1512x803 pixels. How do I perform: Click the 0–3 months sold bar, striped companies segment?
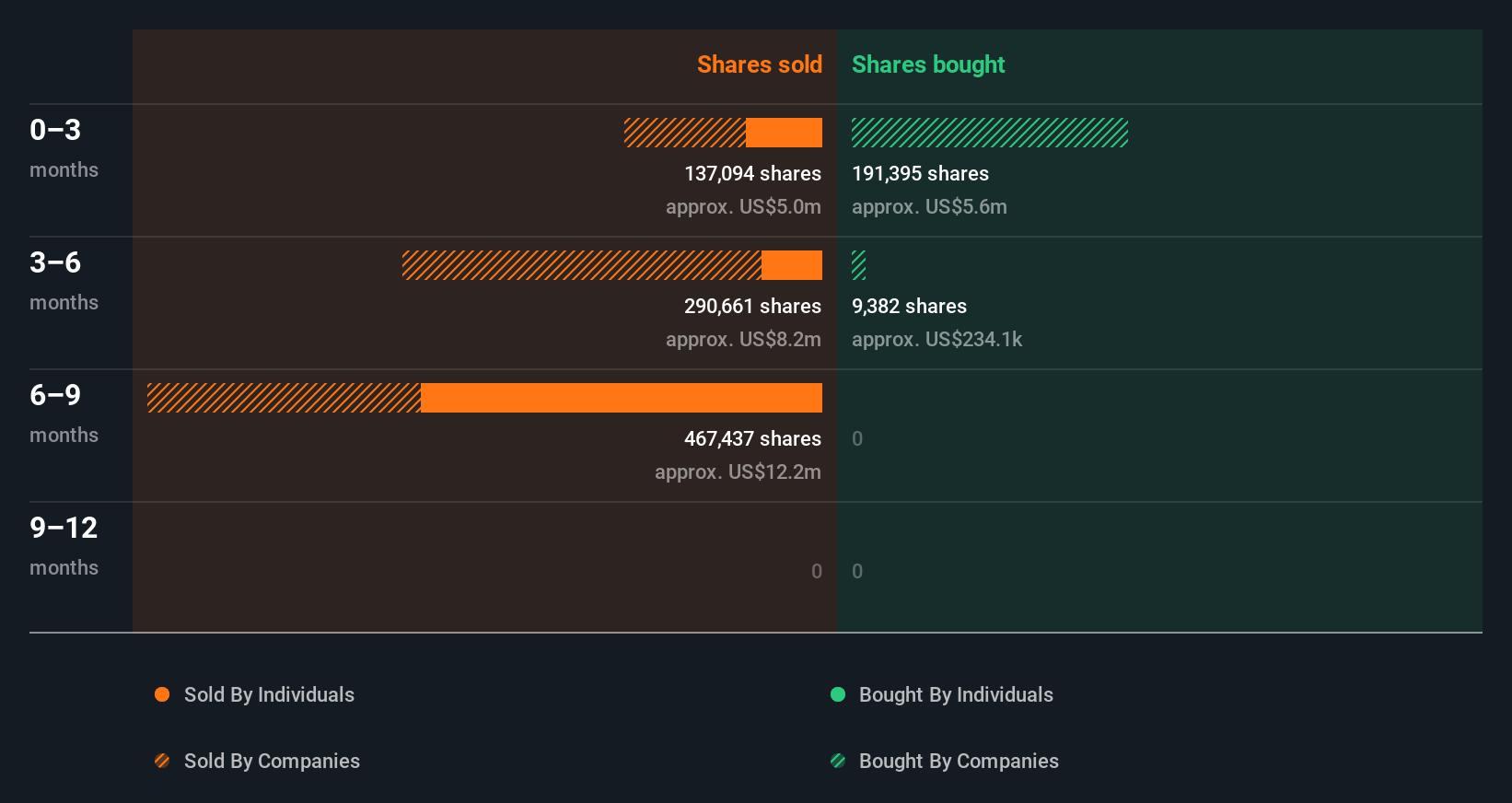pos(685,133)
